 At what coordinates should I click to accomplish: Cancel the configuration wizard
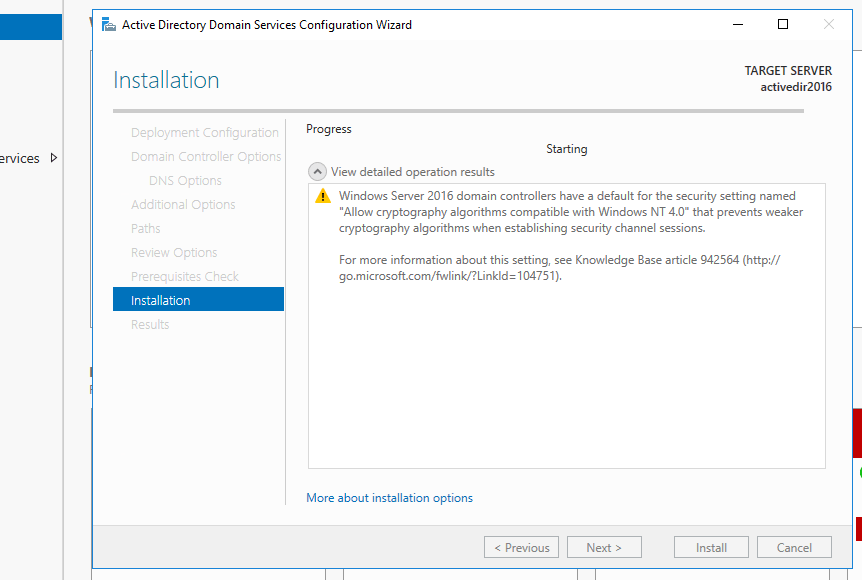[794, 548]
